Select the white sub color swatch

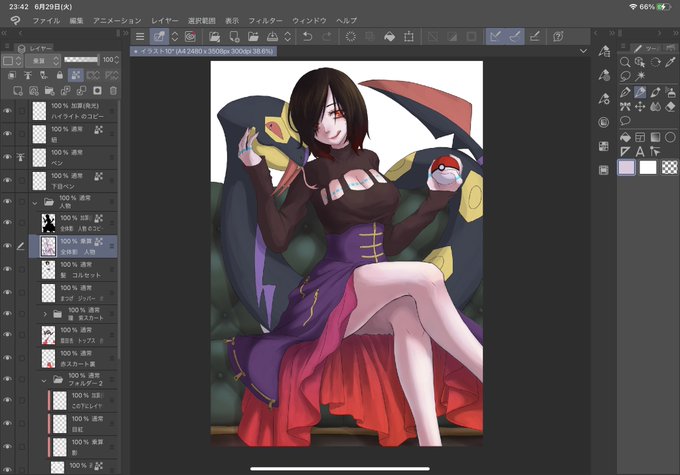coord(648,167)
